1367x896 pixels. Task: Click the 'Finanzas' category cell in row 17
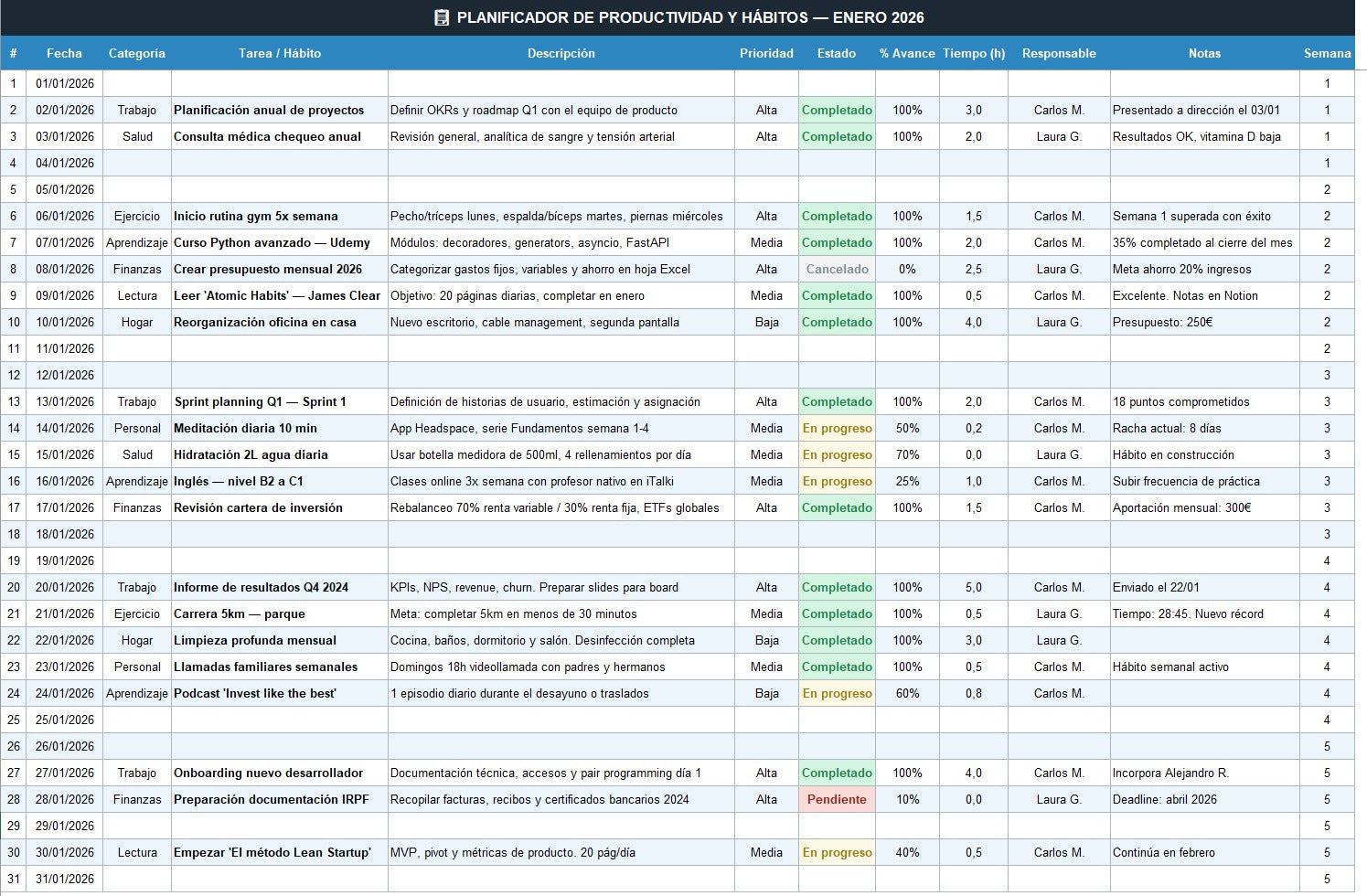point(137,507)
